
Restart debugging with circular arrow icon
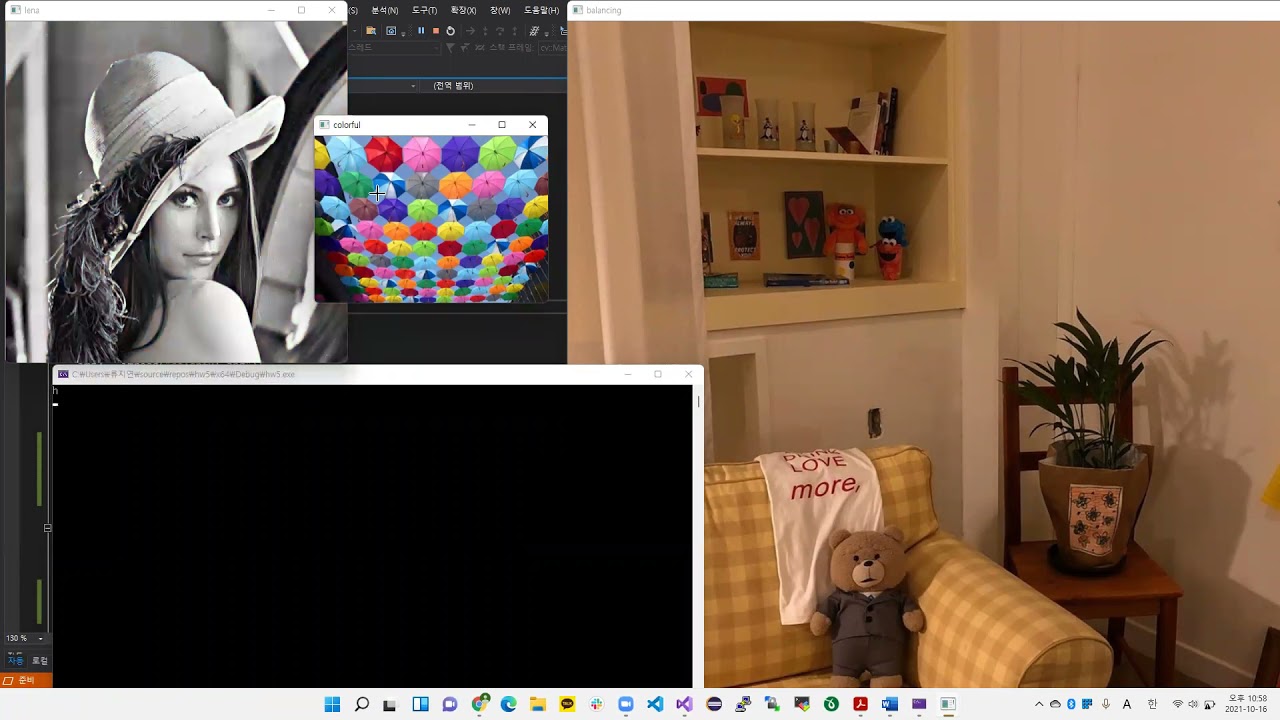tap(451, 31)
